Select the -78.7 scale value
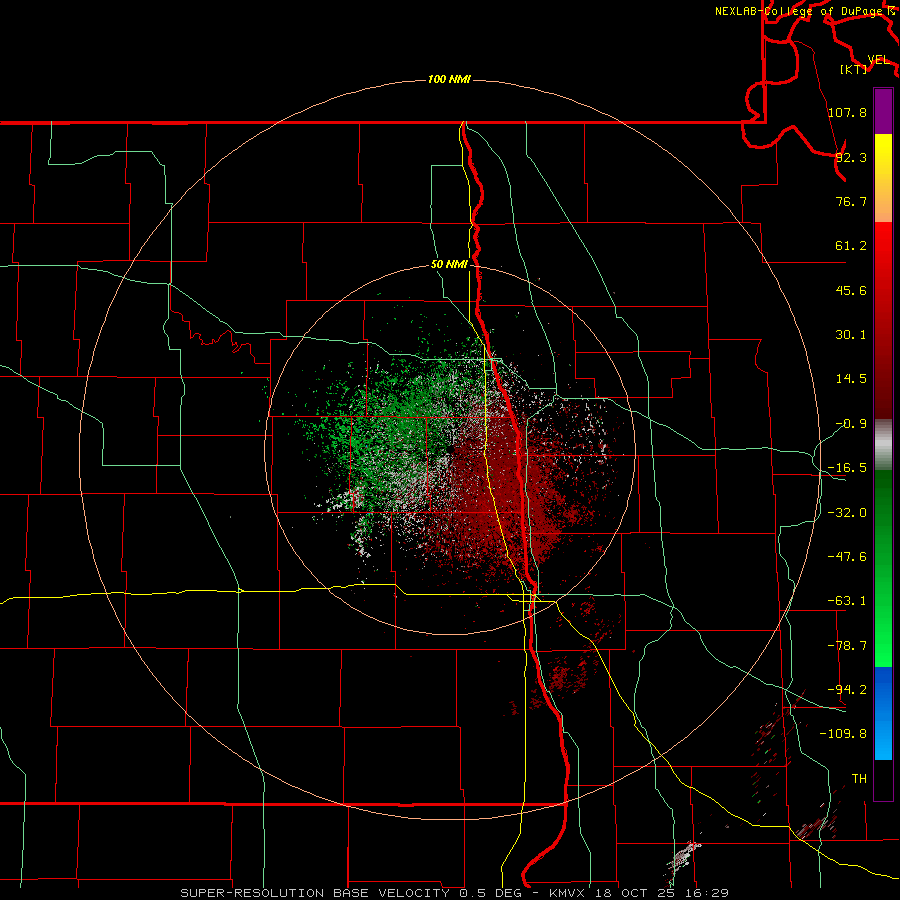Screen dimensions: 900x900 click(847, 646)
